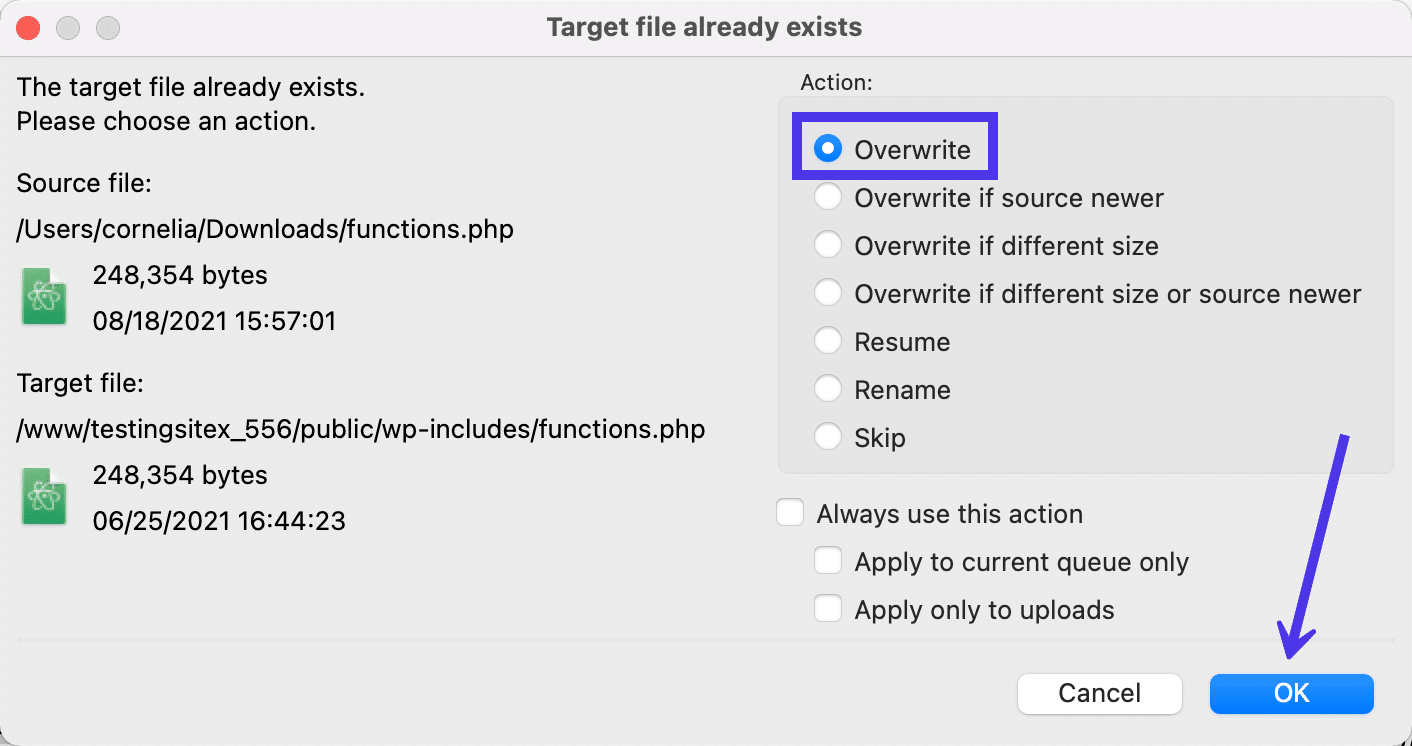Select 'Overwrite if different size'
This screenshot has width=1412, height=746.
[828, 244]
